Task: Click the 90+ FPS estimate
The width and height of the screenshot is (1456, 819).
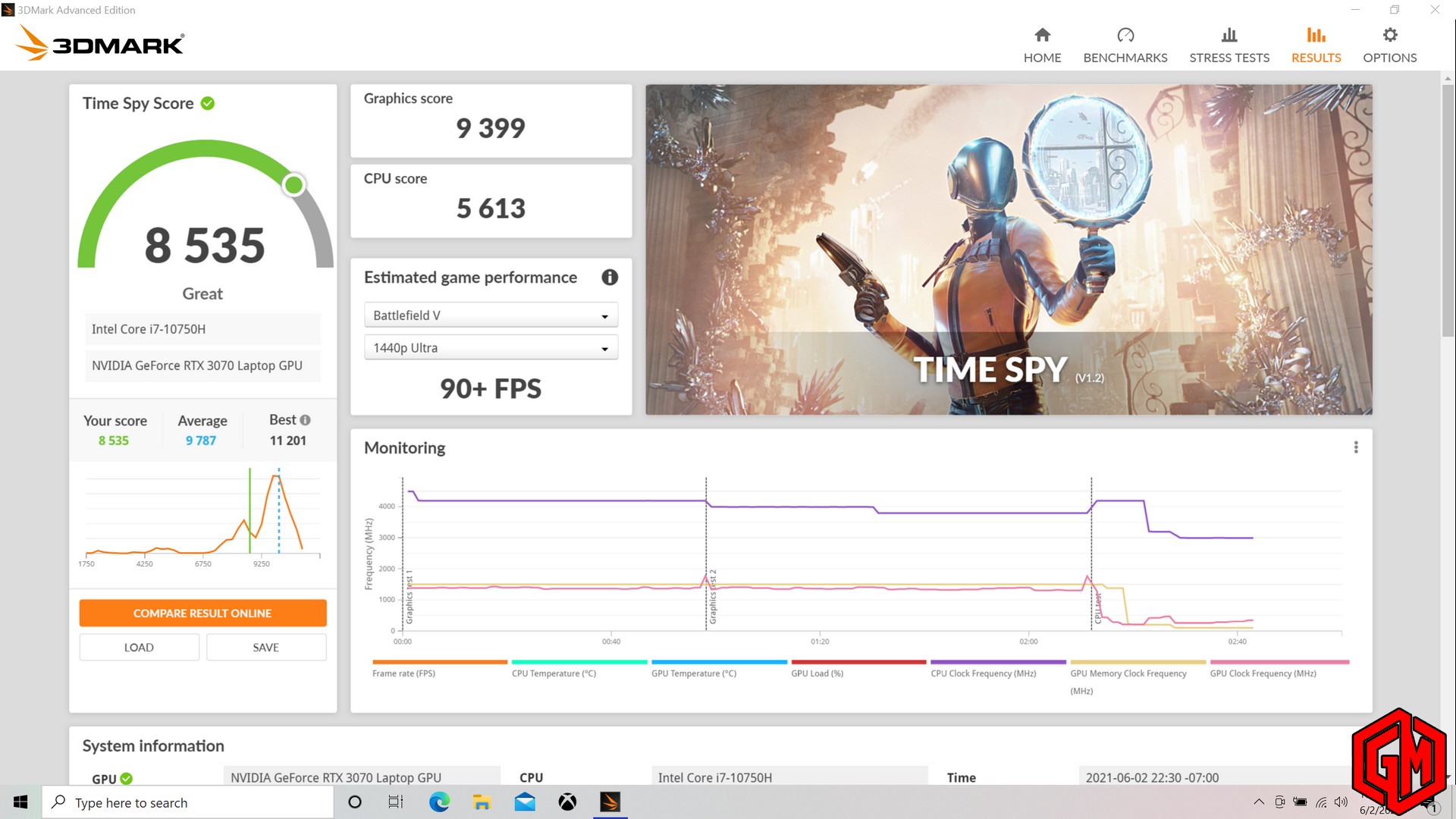Action: pyautogui.click(x=491, y=389)
